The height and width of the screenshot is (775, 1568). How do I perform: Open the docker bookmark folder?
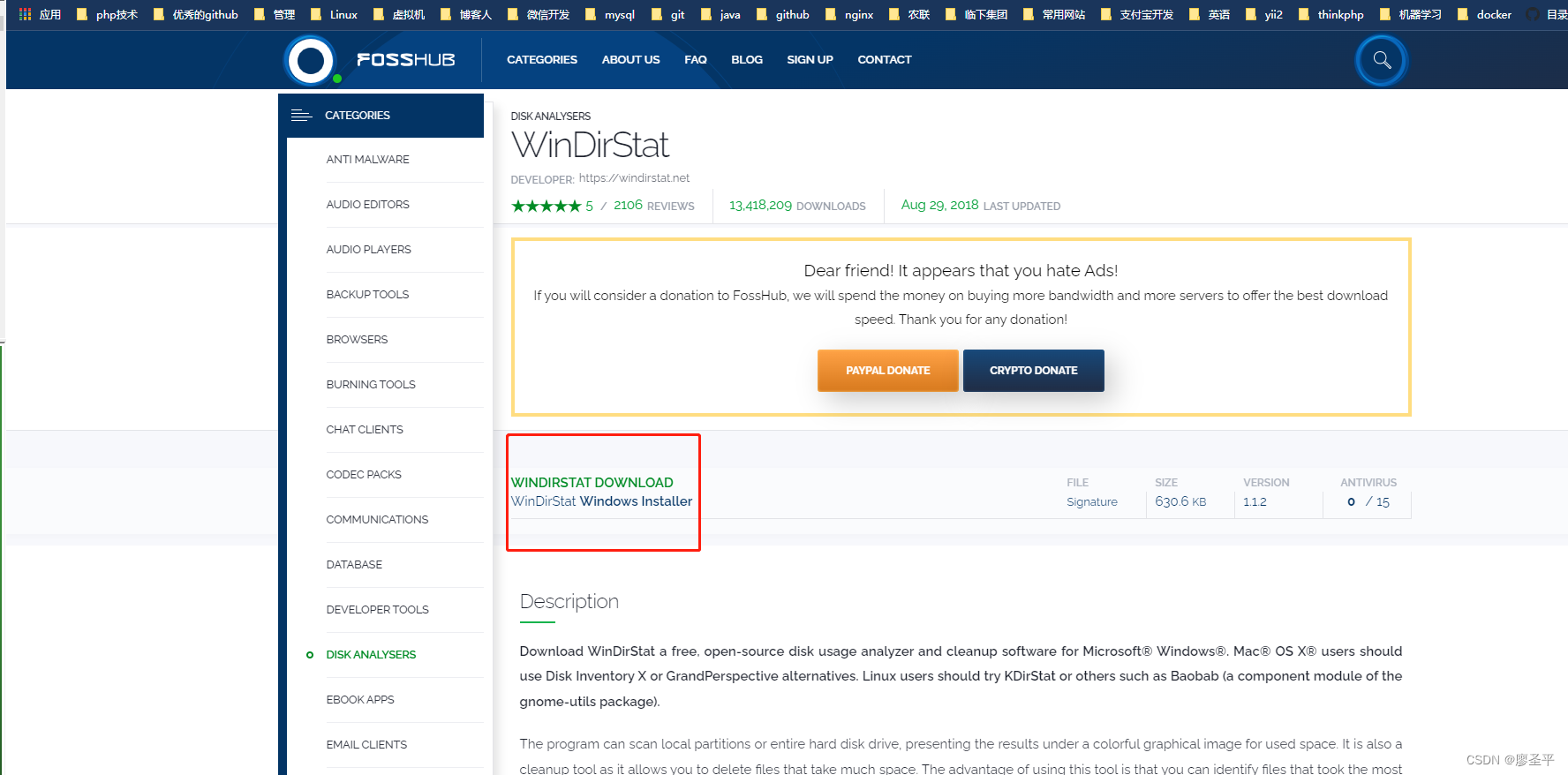[x=1484, y=14]
